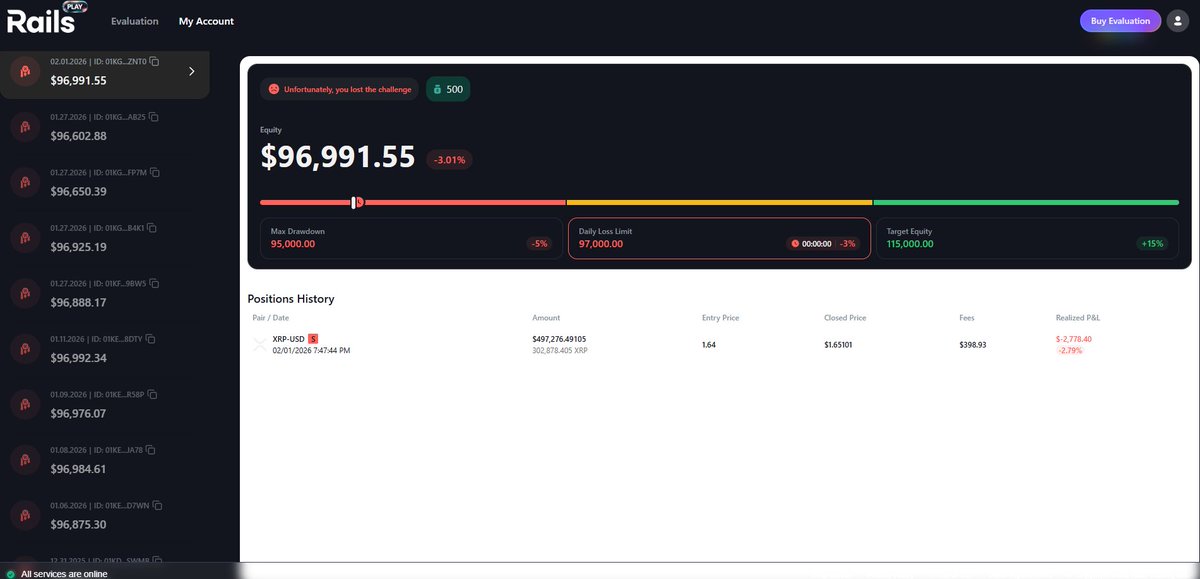Copy the ID of the $96,602.88 account
The height and width of the screenshot is (579, 1200).
coord(154,117)
